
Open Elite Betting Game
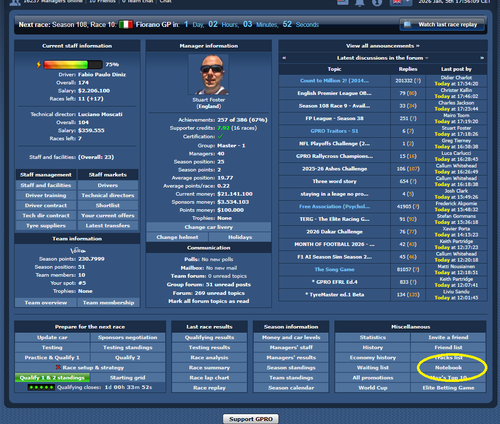[x=448, y=388]
